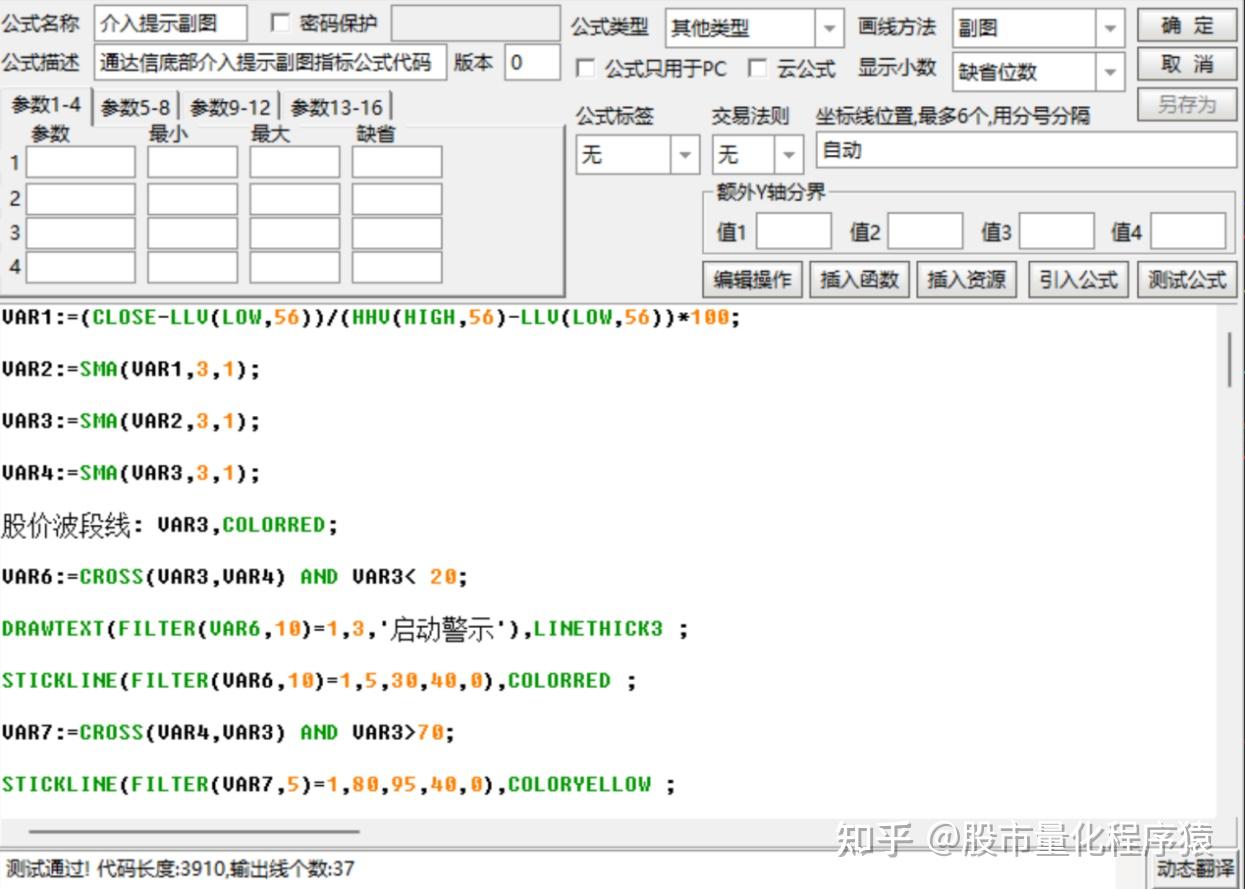
Task: Click row 1 parameter name field
Action: (80, 162)
